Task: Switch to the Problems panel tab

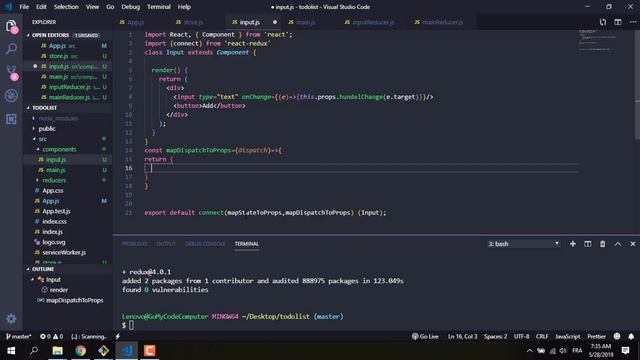Action: tap(134, 244)
